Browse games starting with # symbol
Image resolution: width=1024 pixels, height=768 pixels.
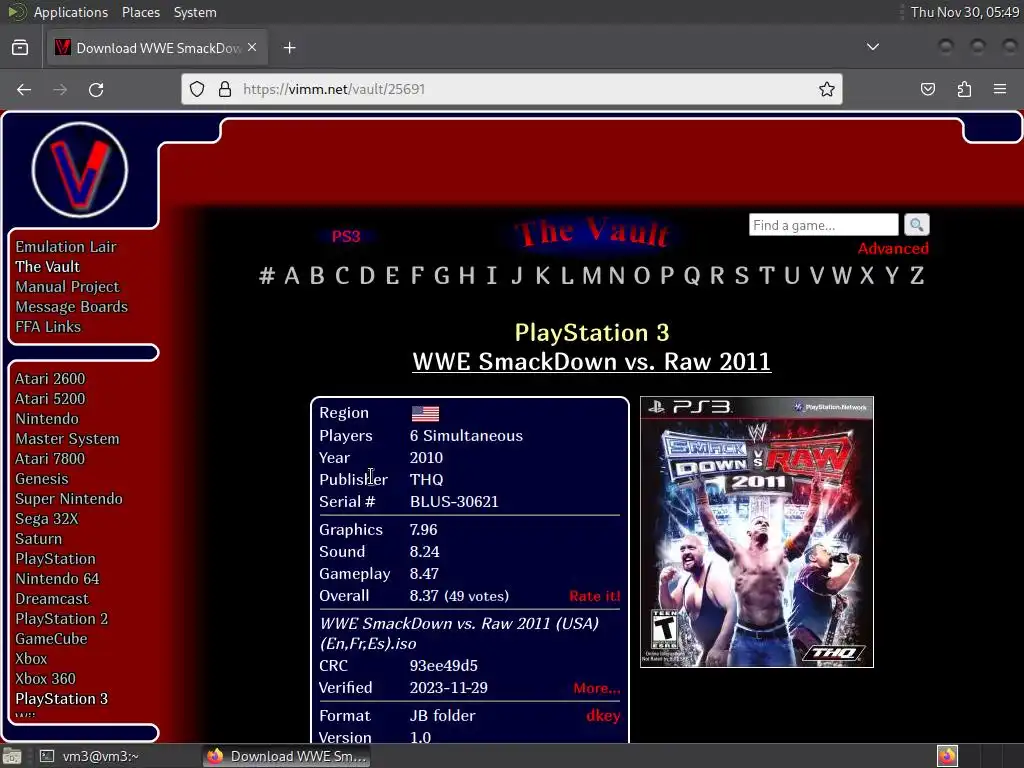pos(266,276)
